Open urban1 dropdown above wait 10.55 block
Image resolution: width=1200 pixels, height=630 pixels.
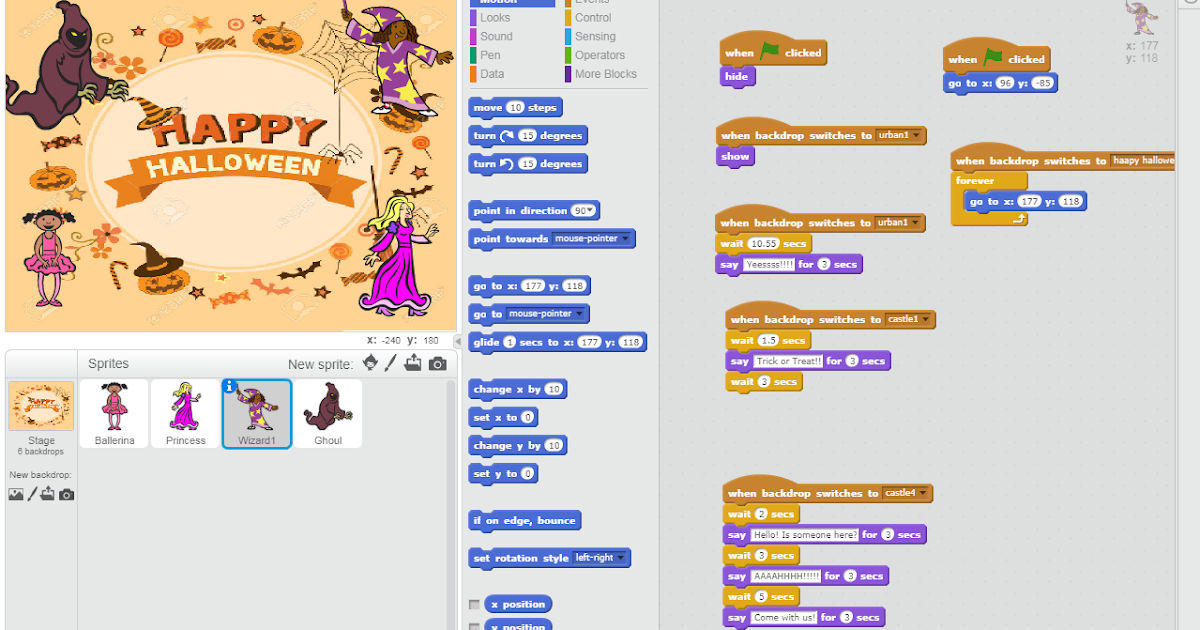coord(898,222)
